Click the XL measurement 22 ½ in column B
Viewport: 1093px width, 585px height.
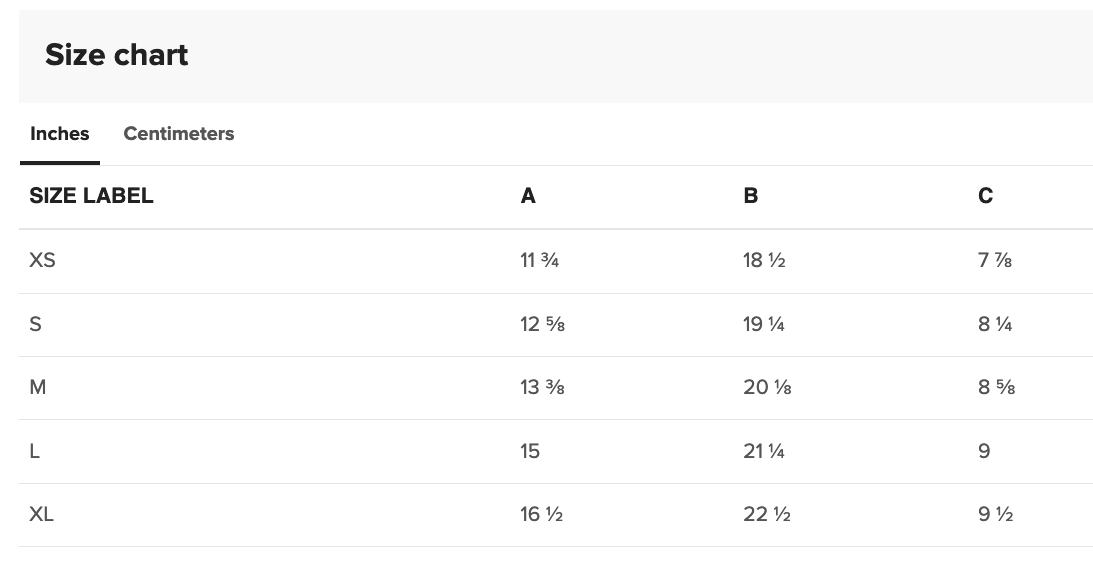point(767,514)
